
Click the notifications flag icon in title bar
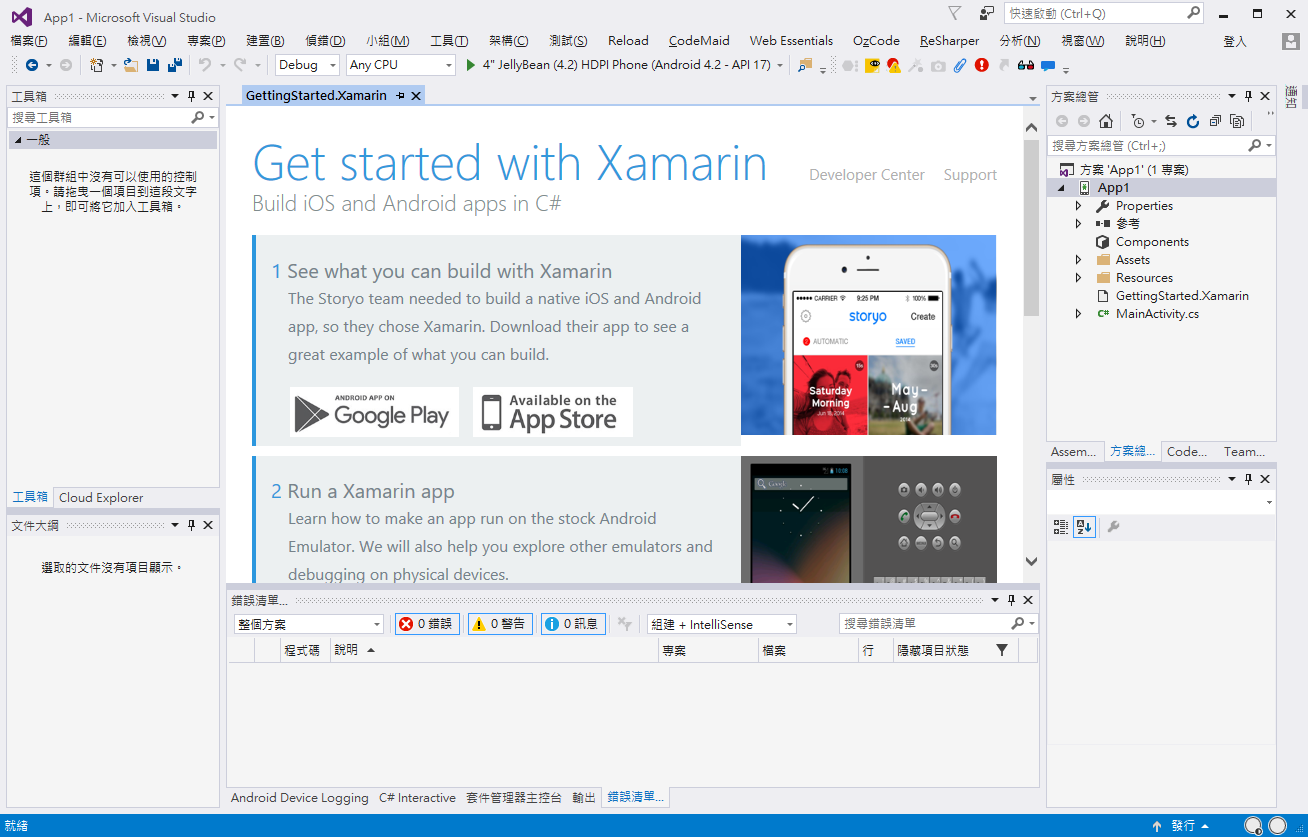click(x=954, y=13)
